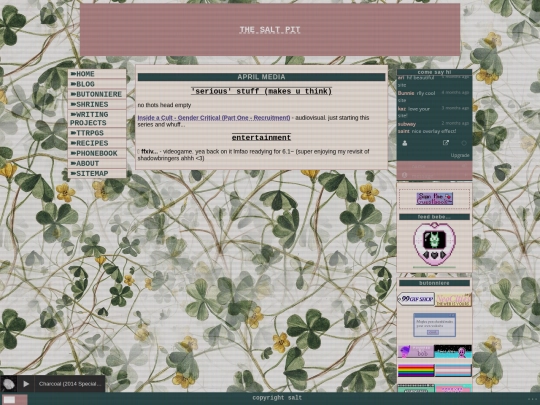Click the chatbox name input field
This screenshot has height=405, width=540.
[x=434, y=166]
